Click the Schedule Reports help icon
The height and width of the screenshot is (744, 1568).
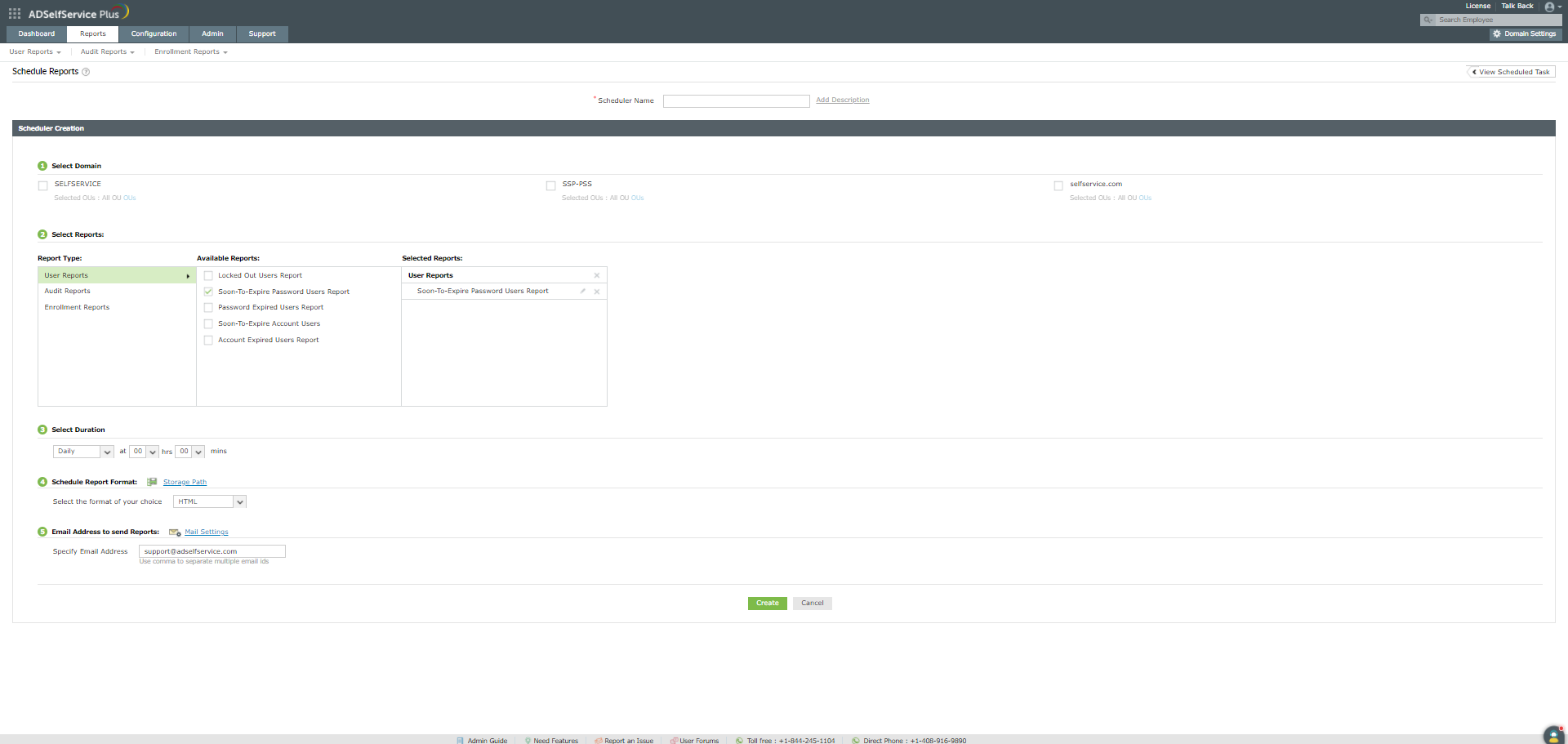pos(86,72)
